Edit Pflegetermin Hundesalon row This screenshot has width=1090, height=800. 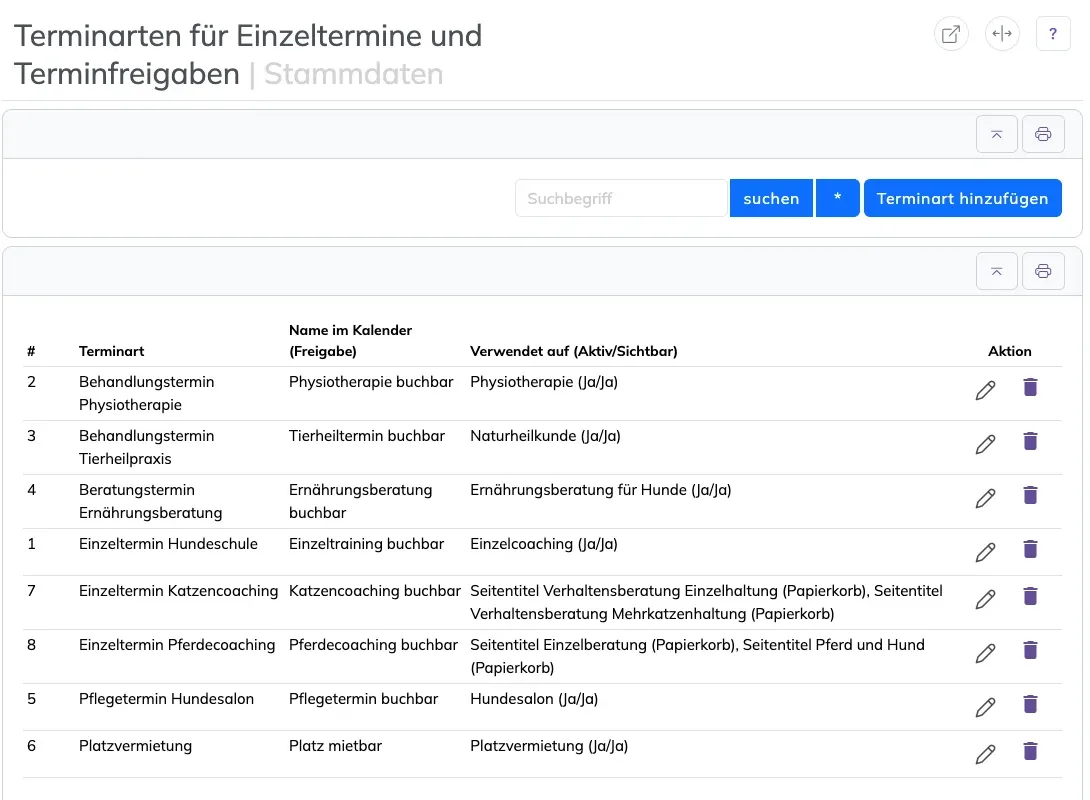click(985, 708)
